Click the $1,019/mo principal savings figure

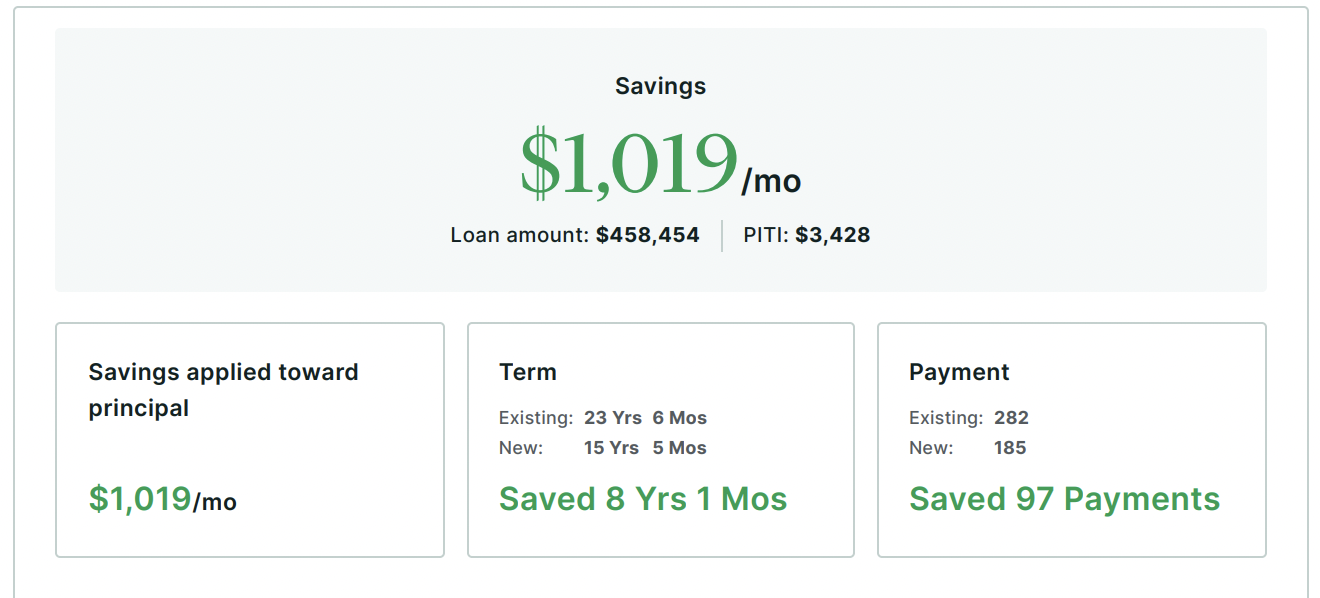tap(162, 499)
